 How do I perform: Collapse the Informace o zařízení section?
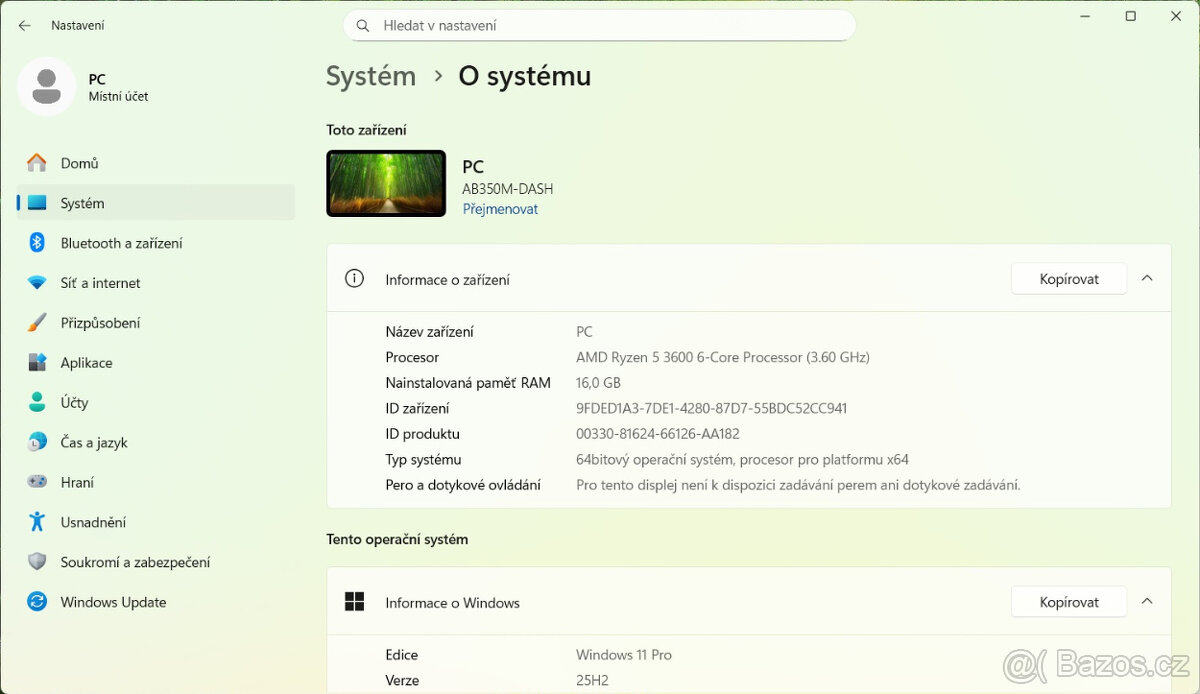click(1147, 278)
